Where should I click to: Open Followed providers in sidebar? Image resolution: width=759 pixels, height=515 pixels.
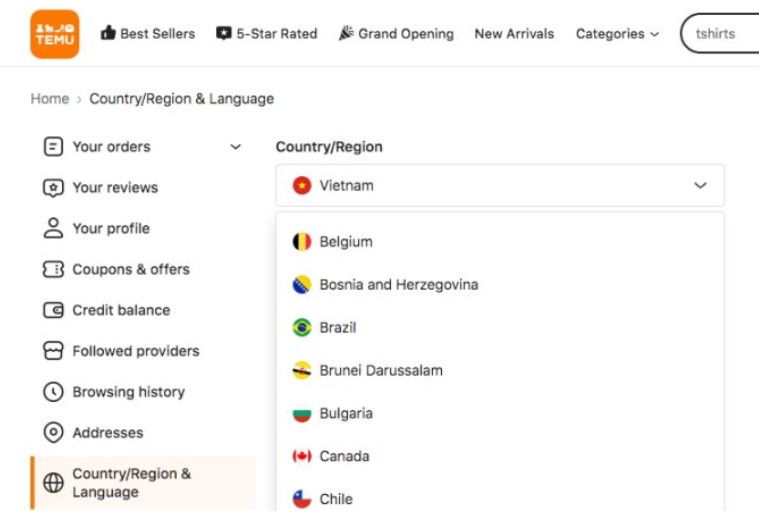[x=136, y=351]
